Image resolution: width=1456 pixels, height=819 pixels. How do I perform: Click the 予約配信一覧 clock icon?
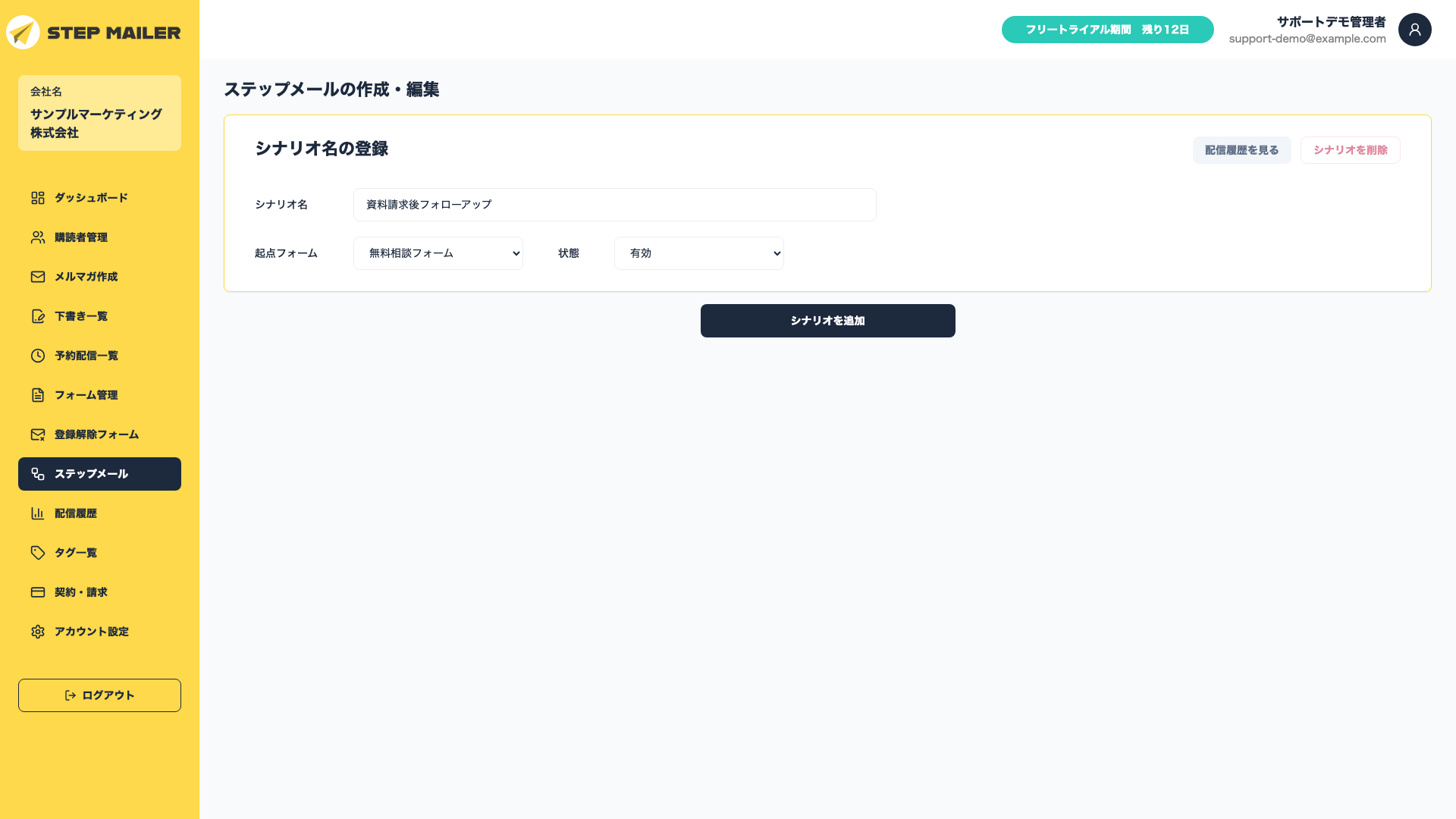(38, 356)
